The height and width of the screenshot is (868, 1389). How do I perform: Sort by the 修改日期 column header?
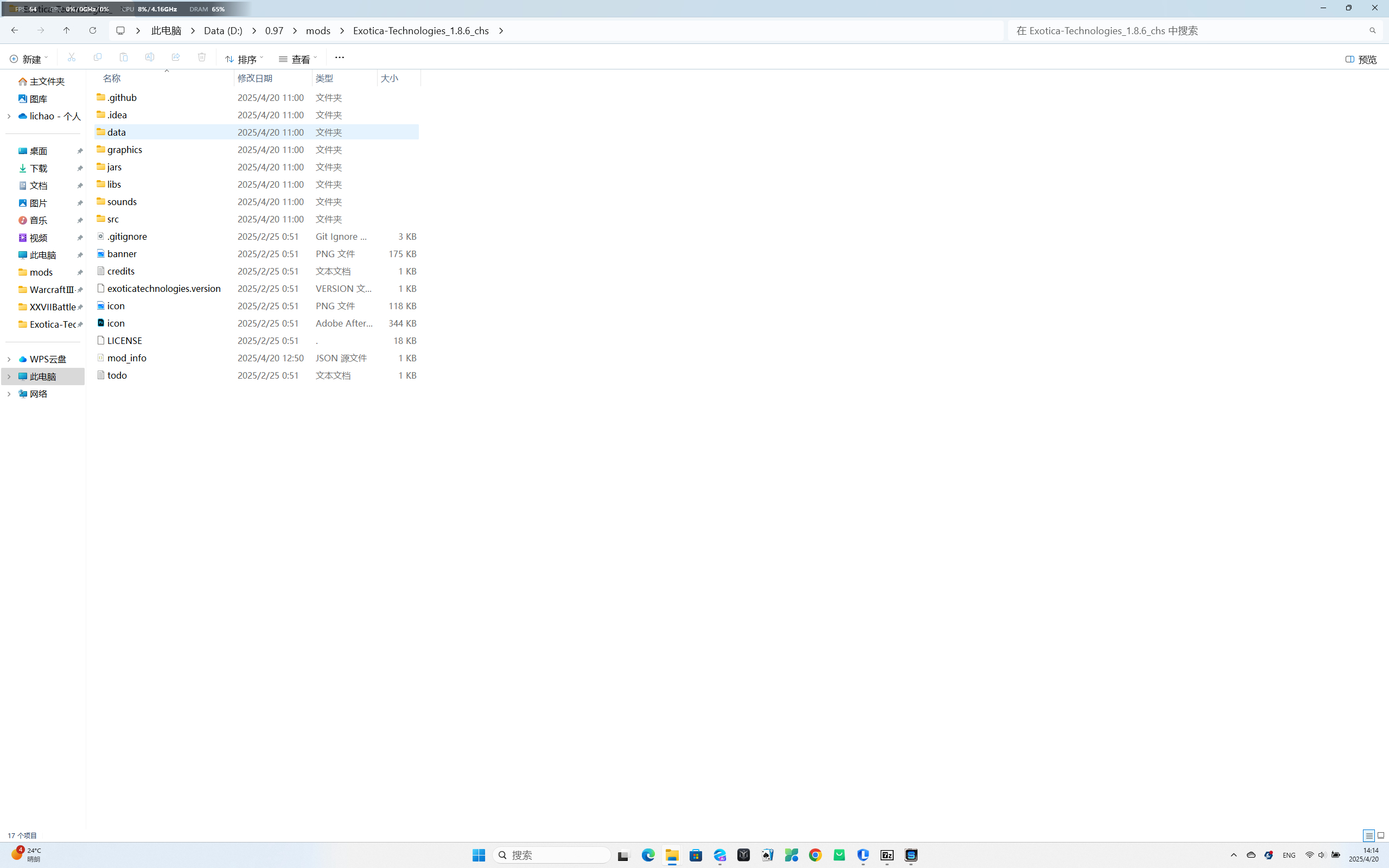tap(255, 78)
